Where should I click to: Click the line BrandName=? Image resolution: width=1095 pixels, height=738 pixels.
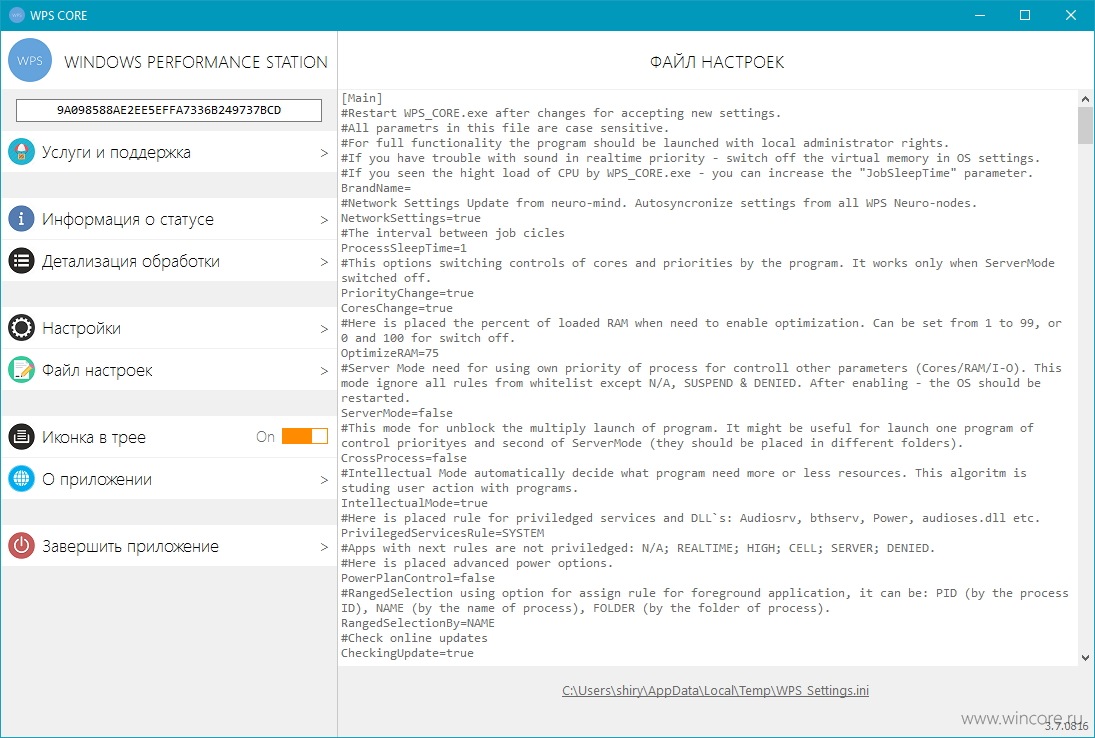[x=376, y=188]
